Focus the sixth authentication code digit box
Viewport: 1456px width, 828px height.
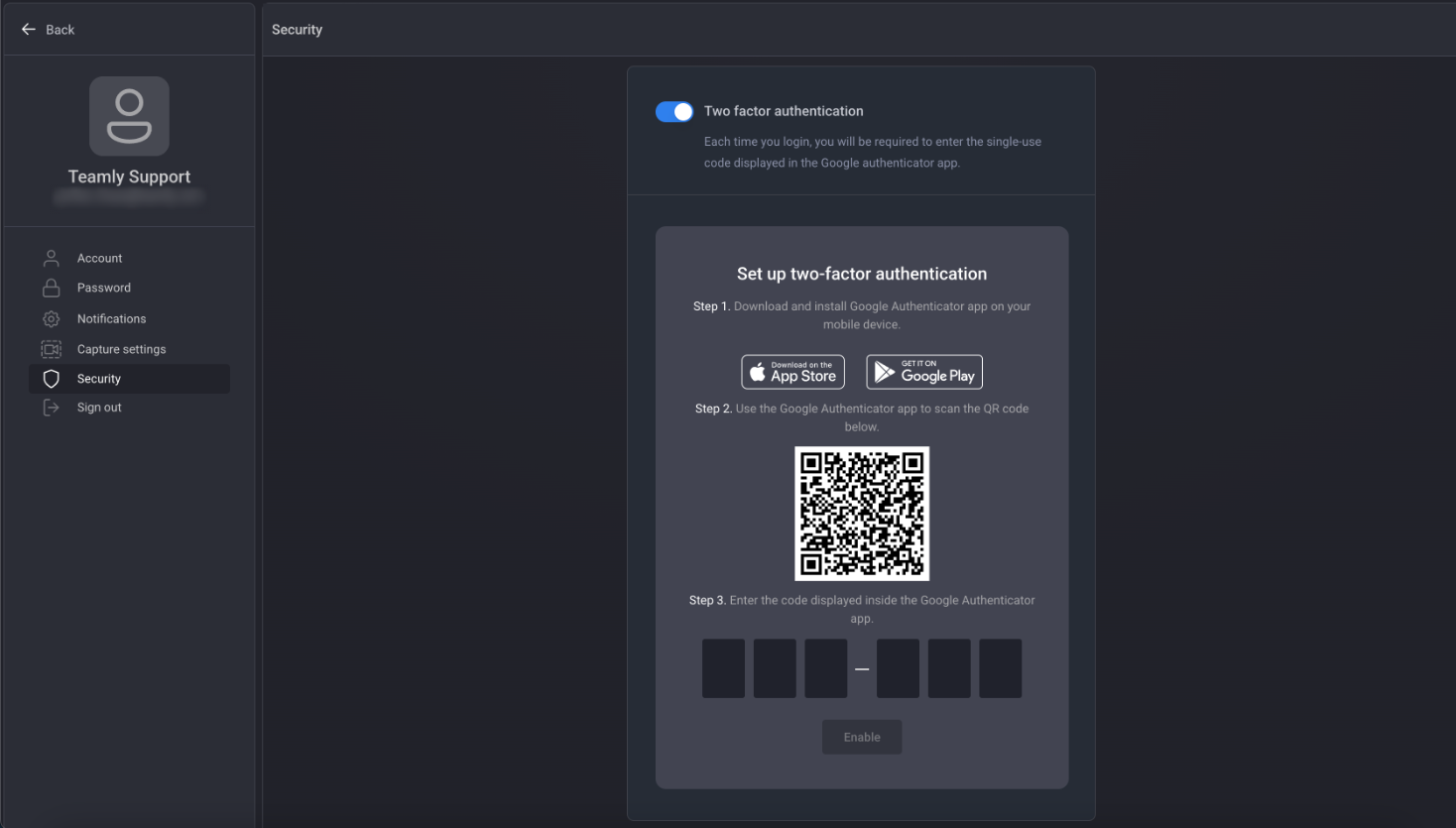1001,668
